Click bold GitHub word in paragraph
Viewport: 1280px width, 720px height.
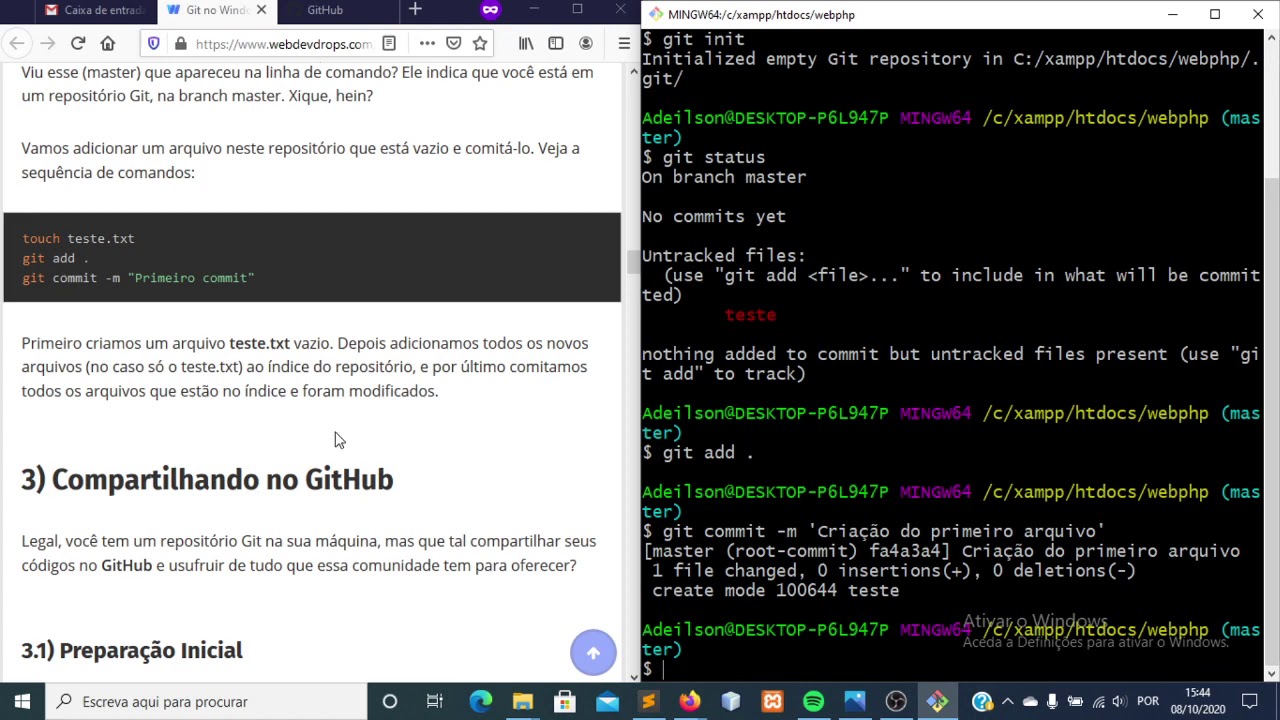[126, 566]
